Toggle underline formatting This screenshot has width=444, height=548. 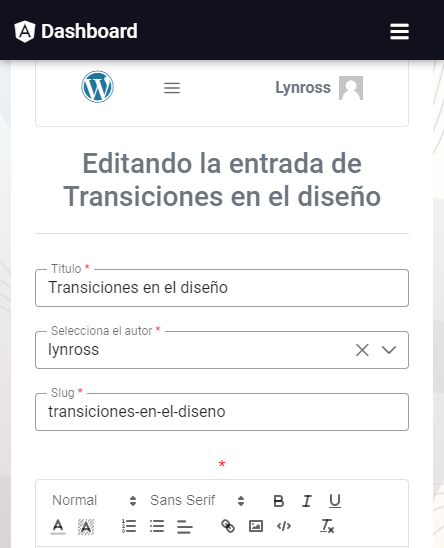pos(335,501)
